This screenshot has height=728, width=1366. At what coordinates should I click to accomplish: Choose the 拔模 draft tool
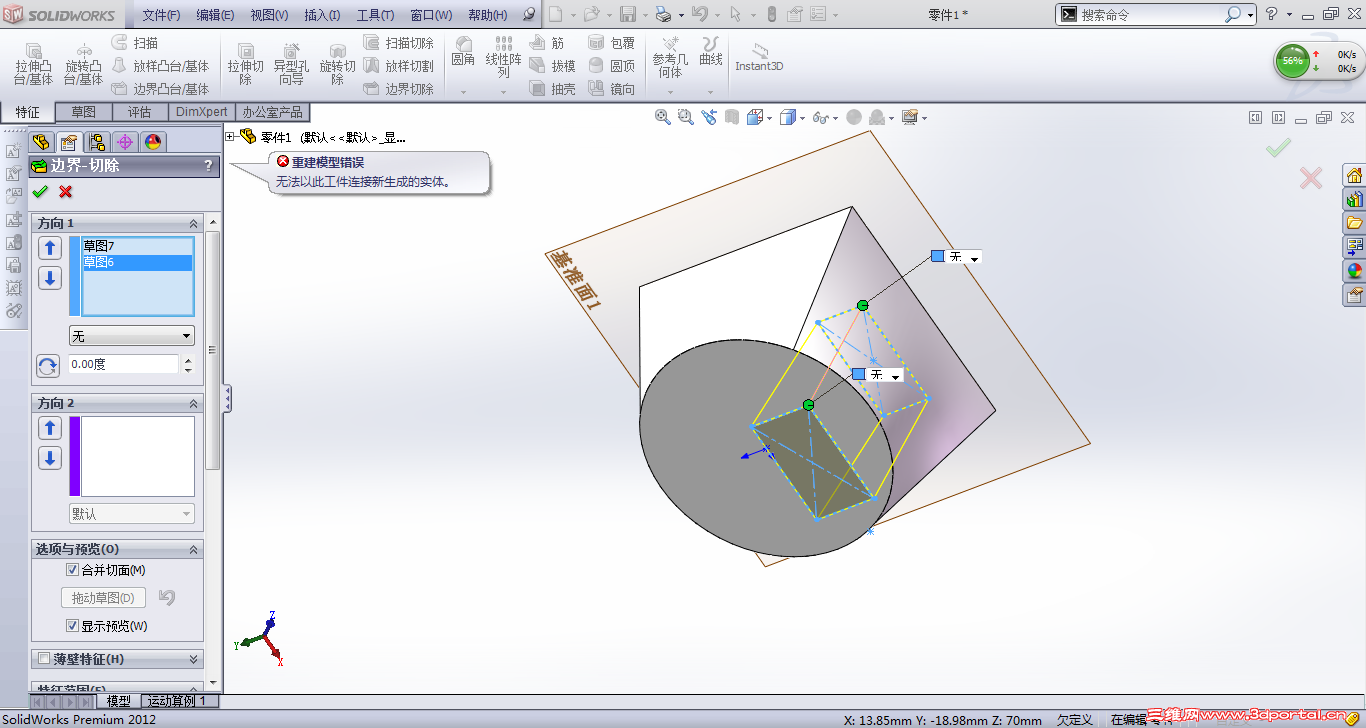coord(552,66)
